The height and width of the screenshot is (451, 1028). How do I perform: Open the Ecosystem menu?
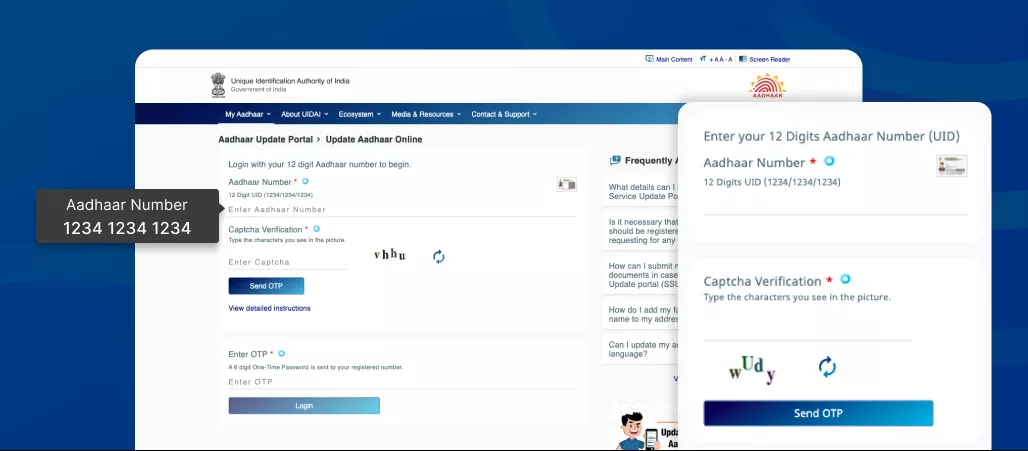(359, 114)
